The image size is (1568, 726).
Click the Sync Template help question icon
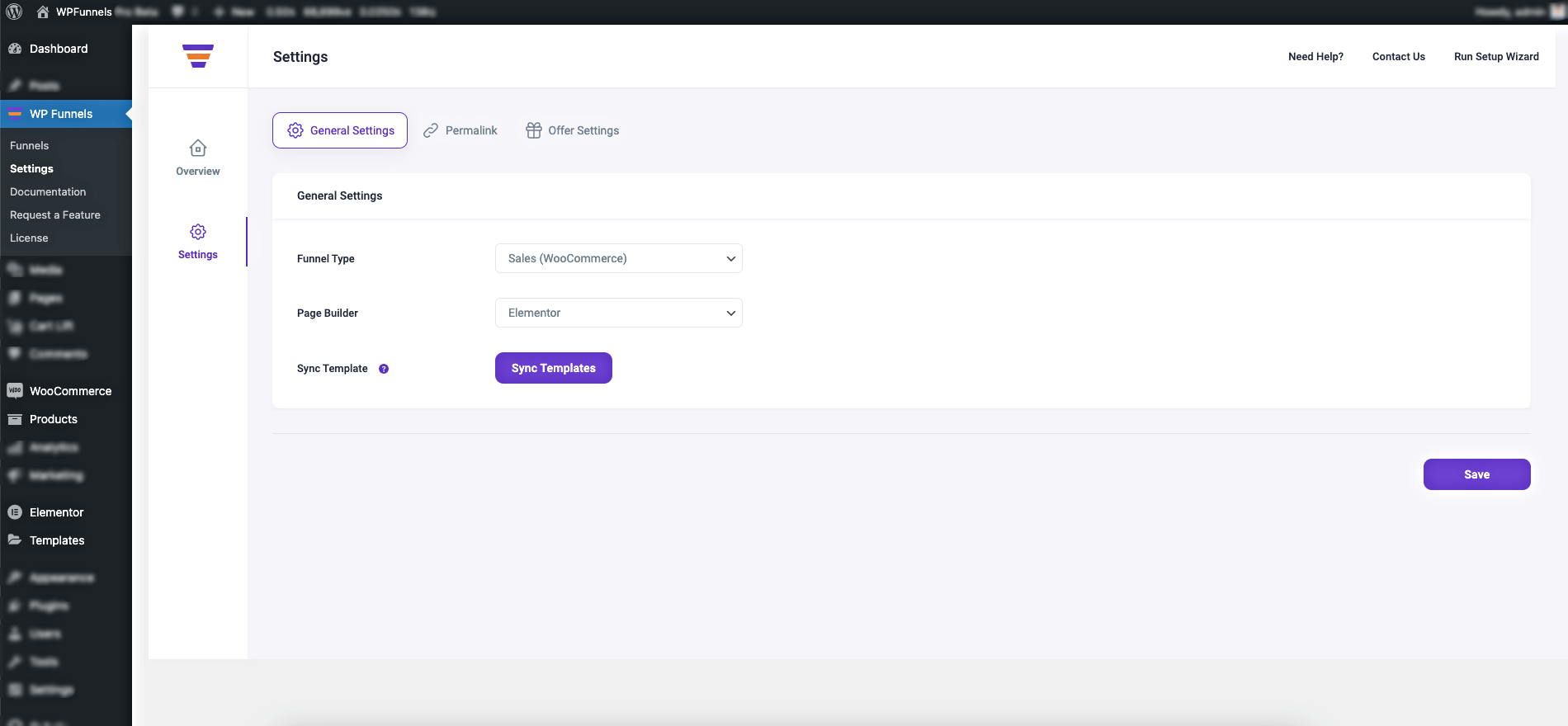click(x=384, y=369)
